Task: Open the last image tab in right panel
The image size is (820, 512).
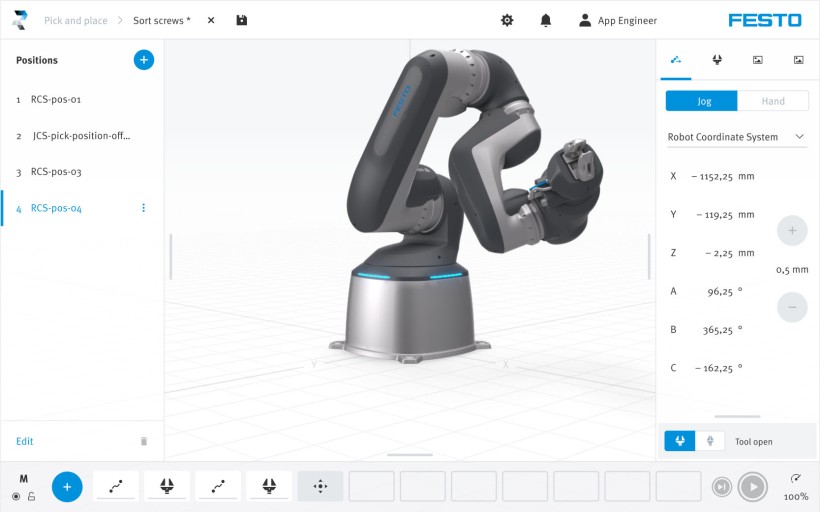Action: (x=798, y=60)
